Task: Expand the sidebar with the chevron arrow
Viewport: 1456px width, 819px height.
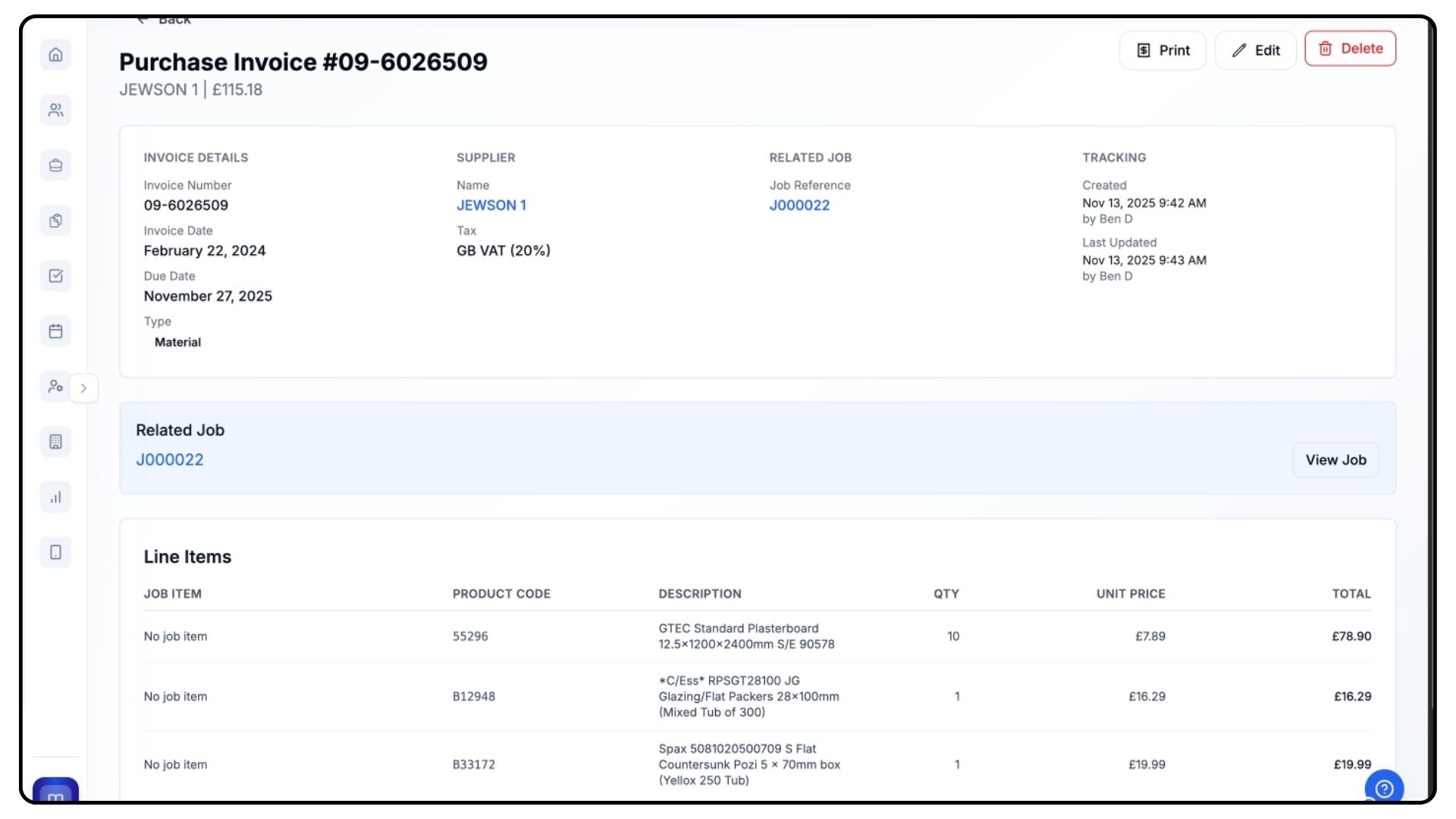Action: click(x=83, y=388)
